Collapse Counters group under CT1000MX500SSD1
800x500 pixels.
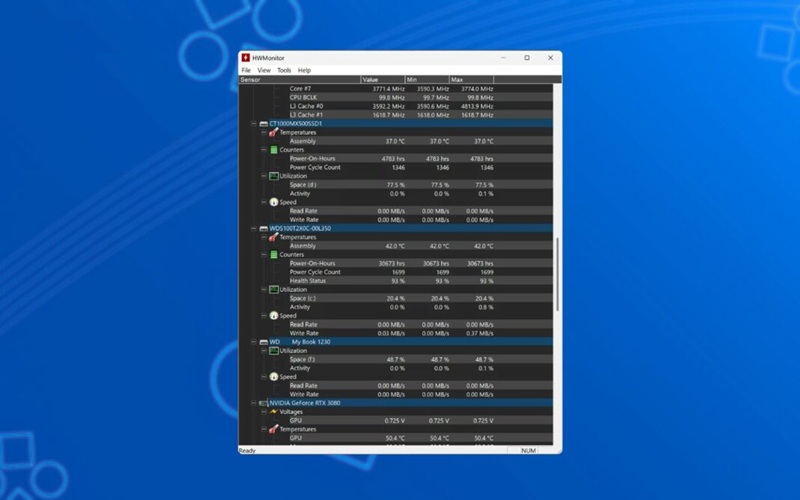[264, 150]
